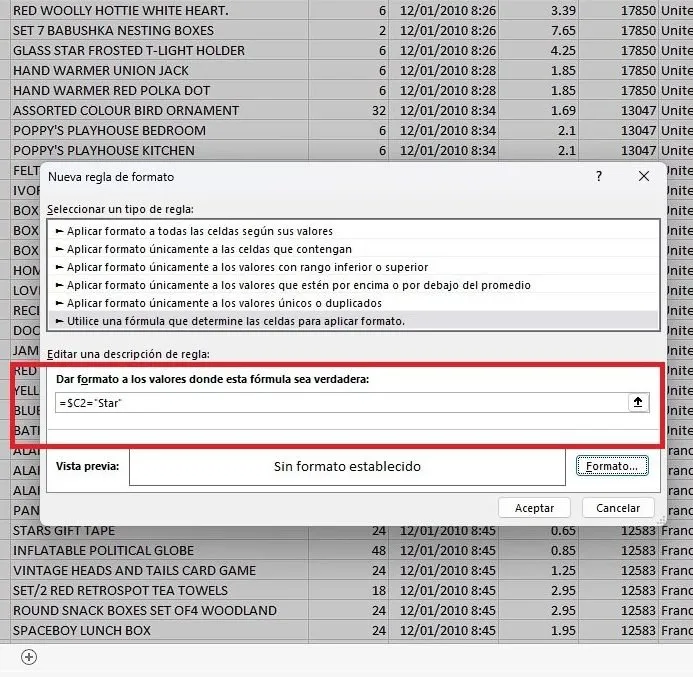Screen dimensions: 693x677
Task: Select cell 'GLASS STAR FROSTED T-LIGHT HOLDER'
Action: [x=159, y=50]
